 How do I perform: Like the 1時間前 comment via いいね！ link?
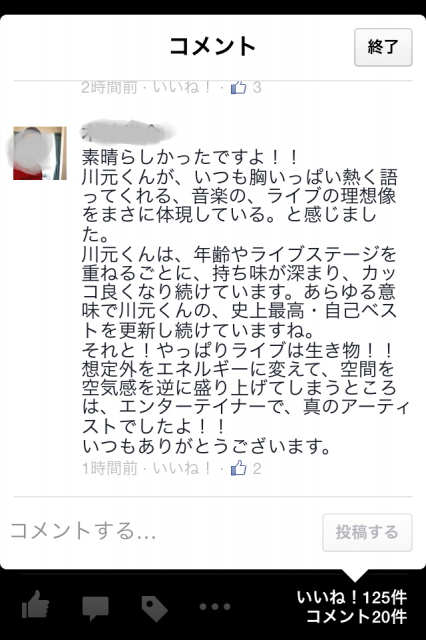[x=182, y=468]
